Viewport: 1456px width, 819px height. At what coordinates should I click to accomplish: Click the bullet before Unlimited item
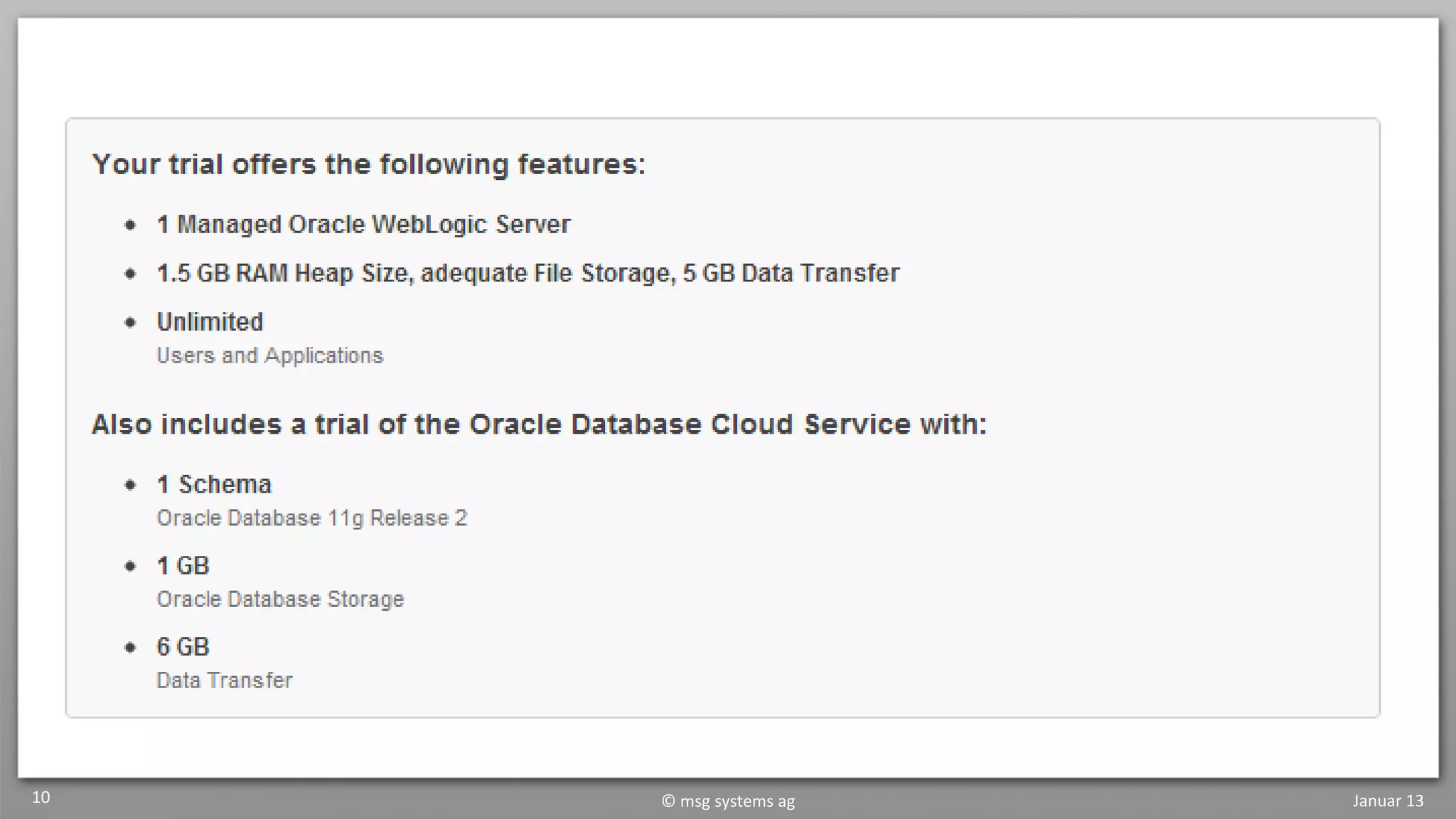point(130,323)
